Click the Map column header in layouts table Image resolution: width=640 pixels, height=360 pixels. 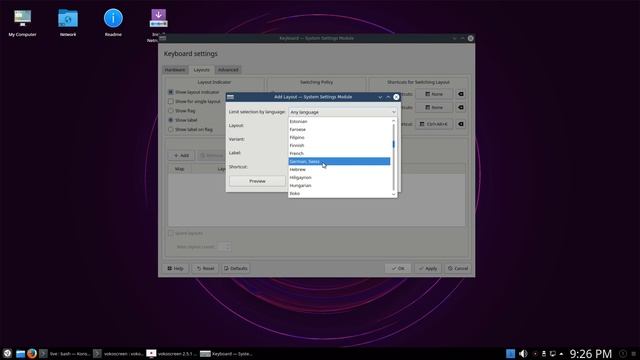coord(179,169)
